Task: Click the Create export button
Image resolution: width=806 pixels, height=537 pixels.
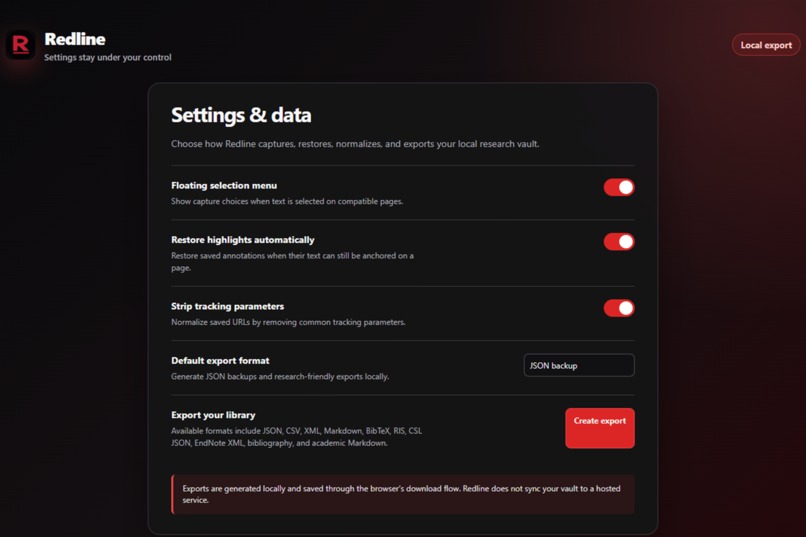Action: tap(600, 428)
